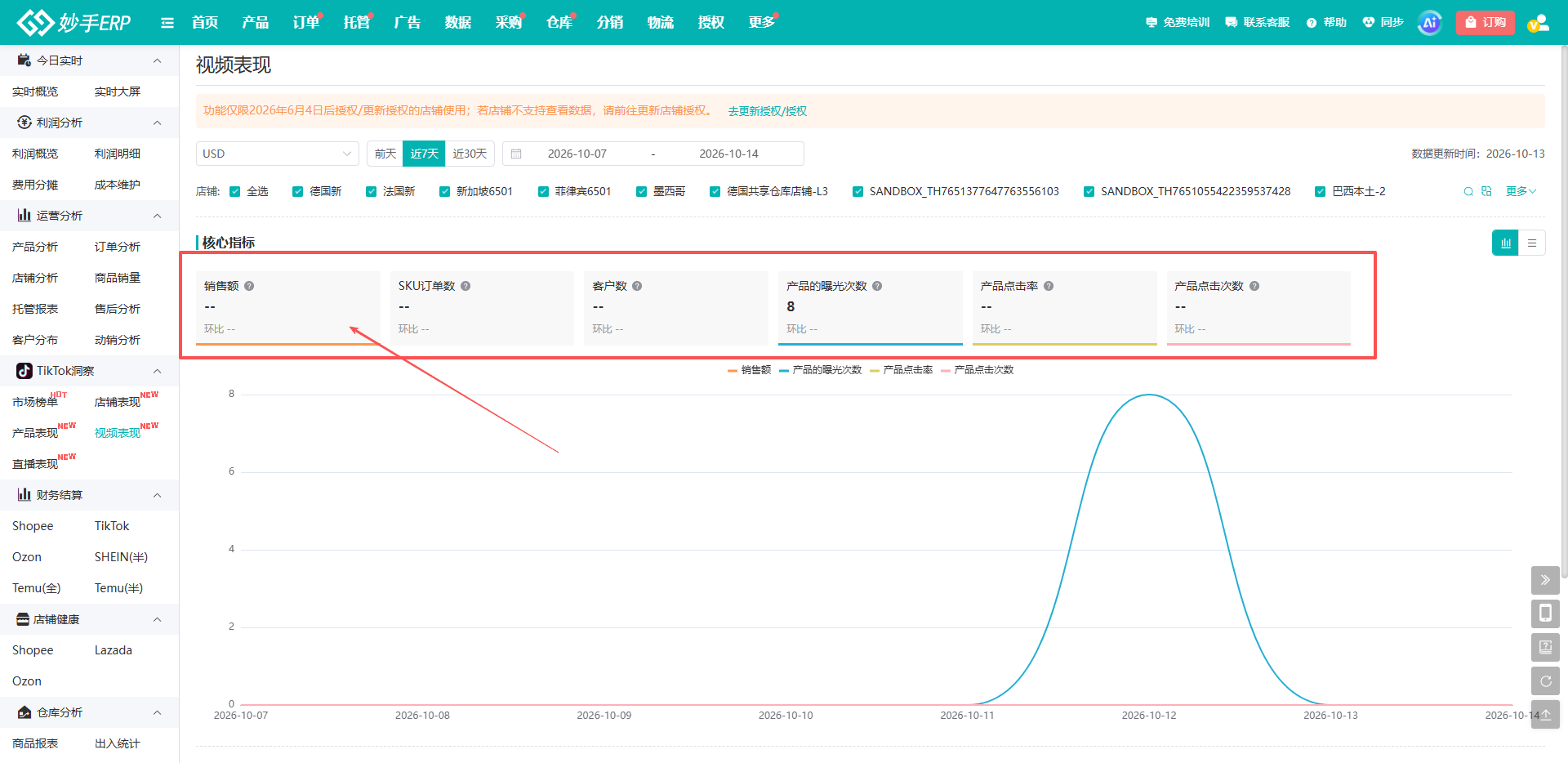Viewport: 1568px width, 763px height.
Task: Open the AI assistant icon
Action: [1429, 23]
